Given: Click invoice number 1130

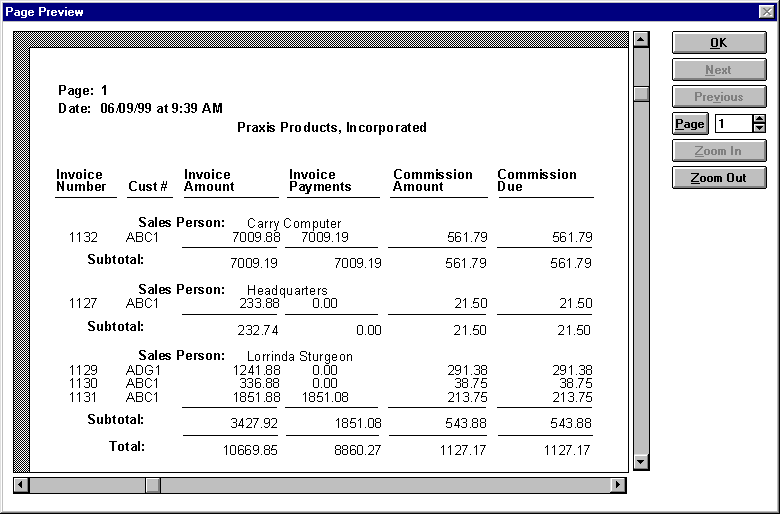Looking at the screenshot, I should point(83,384).
